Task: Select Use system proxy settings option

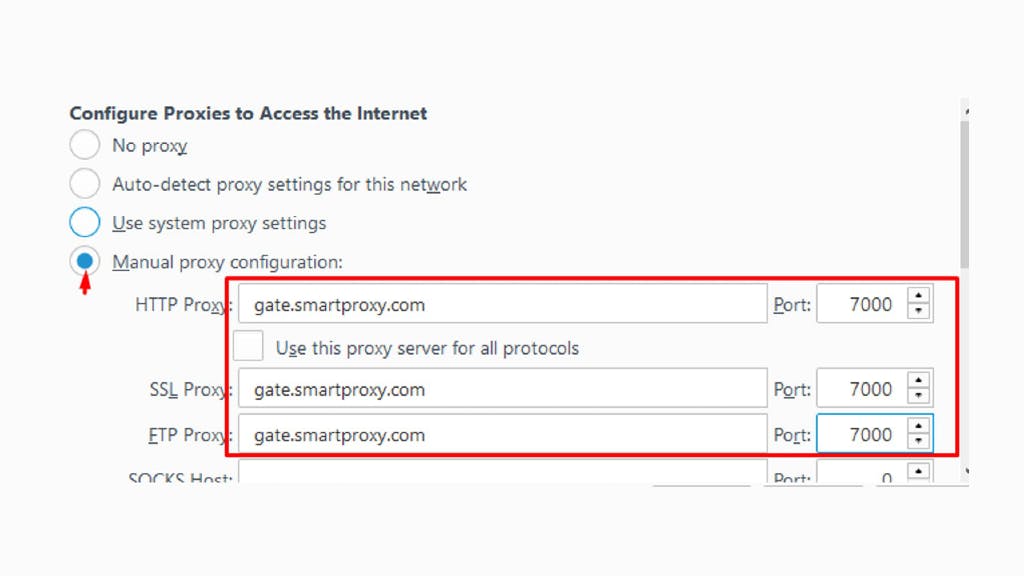Action: 85,222
